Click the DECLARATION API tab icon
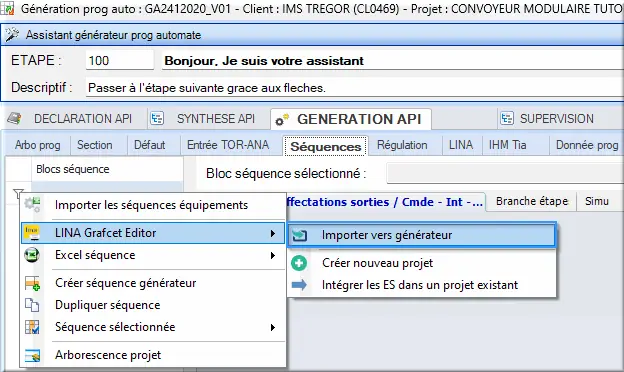The image size is (624, 372). (15, 119)
